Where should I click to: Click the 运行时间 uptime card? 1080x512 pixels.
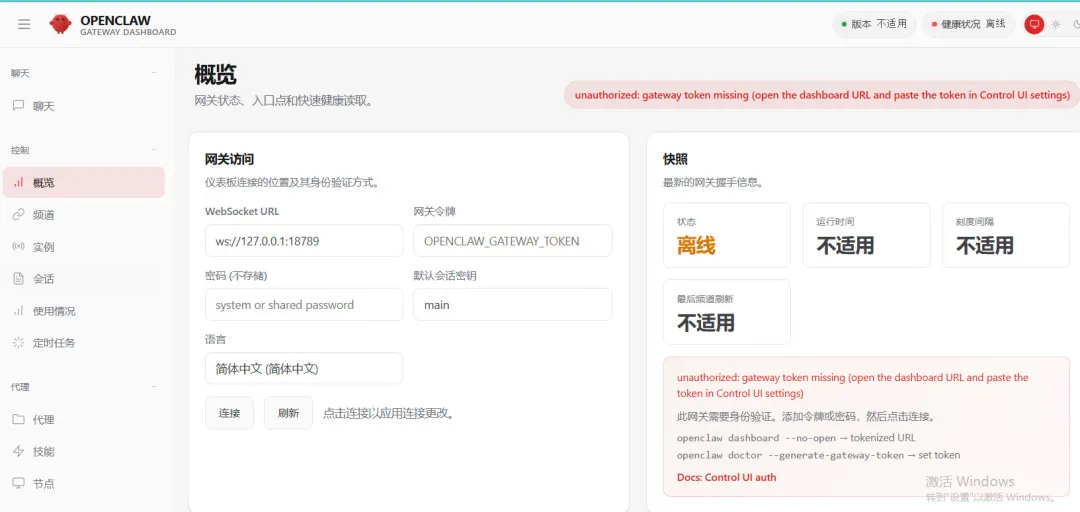point(866,235)
